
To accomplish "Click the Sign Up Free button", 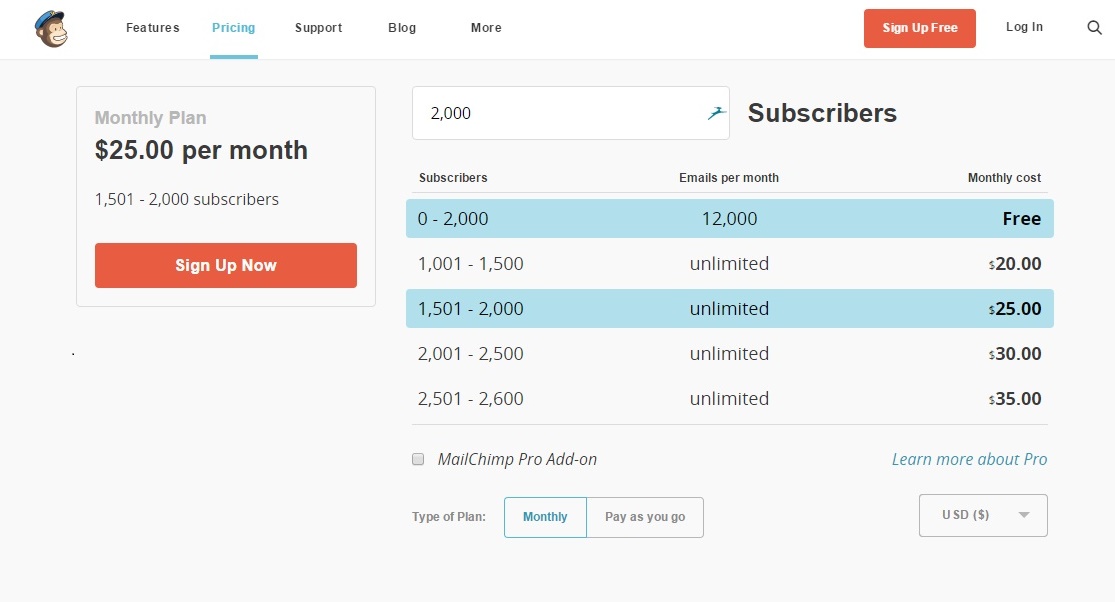I will point(919,28).
